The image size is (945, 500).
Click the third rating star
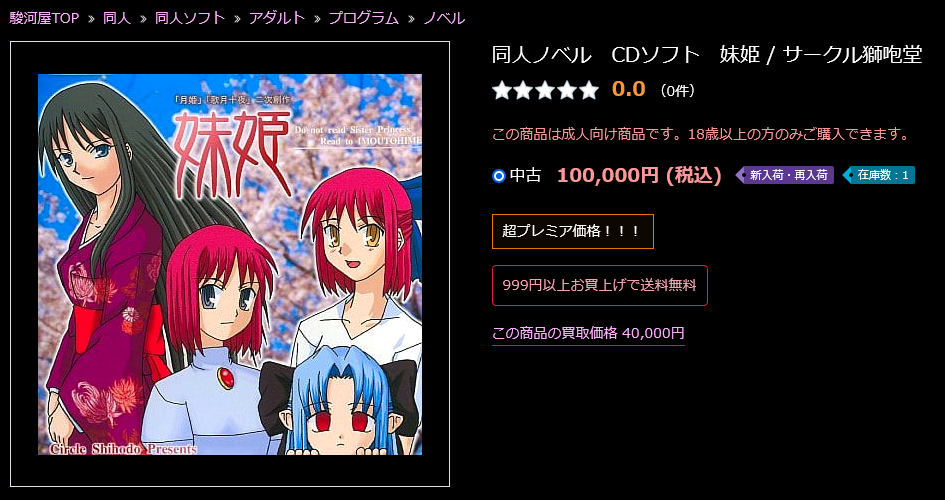click(x=545, y=90)
